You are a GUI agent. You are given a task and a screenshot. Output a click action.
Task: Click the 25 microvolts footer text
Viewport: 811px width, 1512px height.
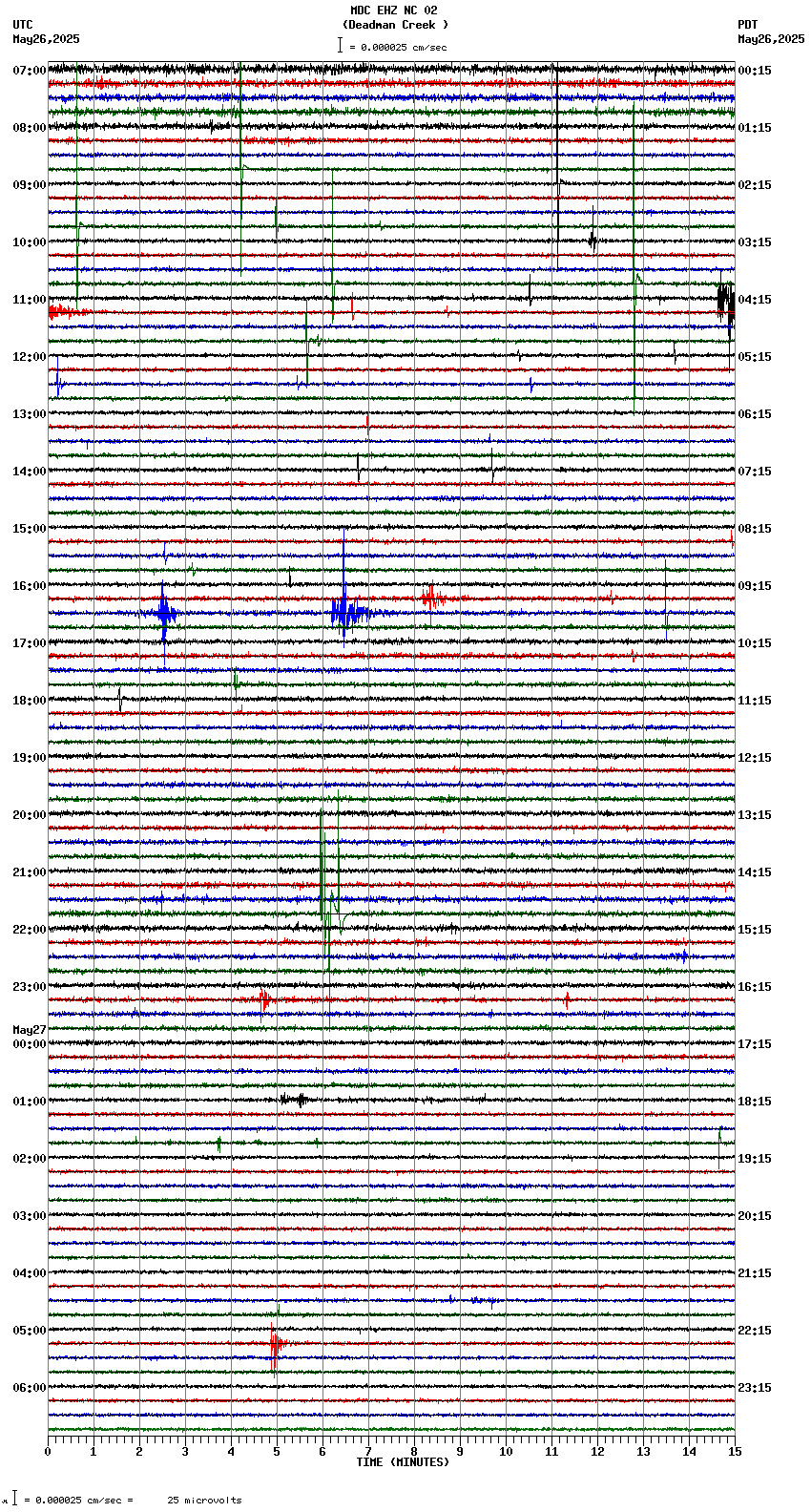(204, 1501)
